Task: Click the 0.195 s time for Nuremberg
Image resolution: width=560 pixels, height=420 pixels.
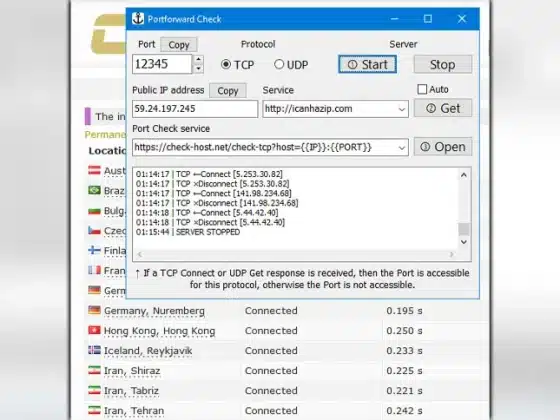Action: click(404, 311)
